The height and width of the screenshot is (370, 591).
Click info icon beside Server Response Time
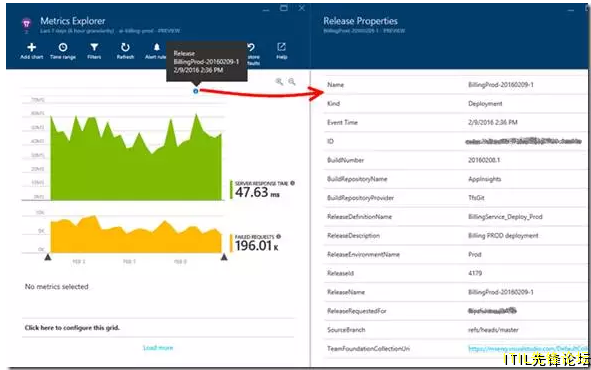pos(292,183)
